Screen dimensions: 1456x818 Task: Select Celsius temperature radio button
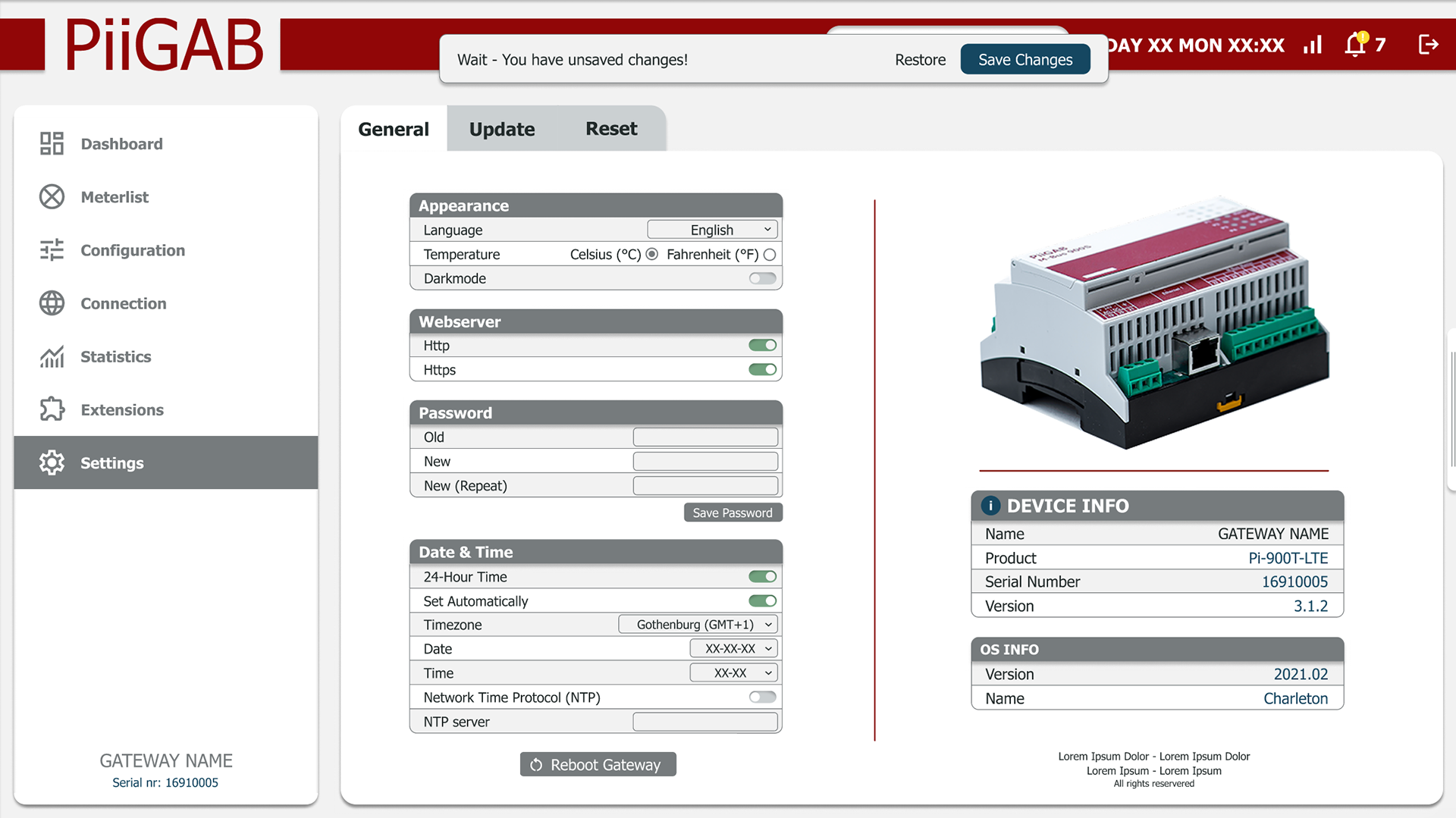651,254
